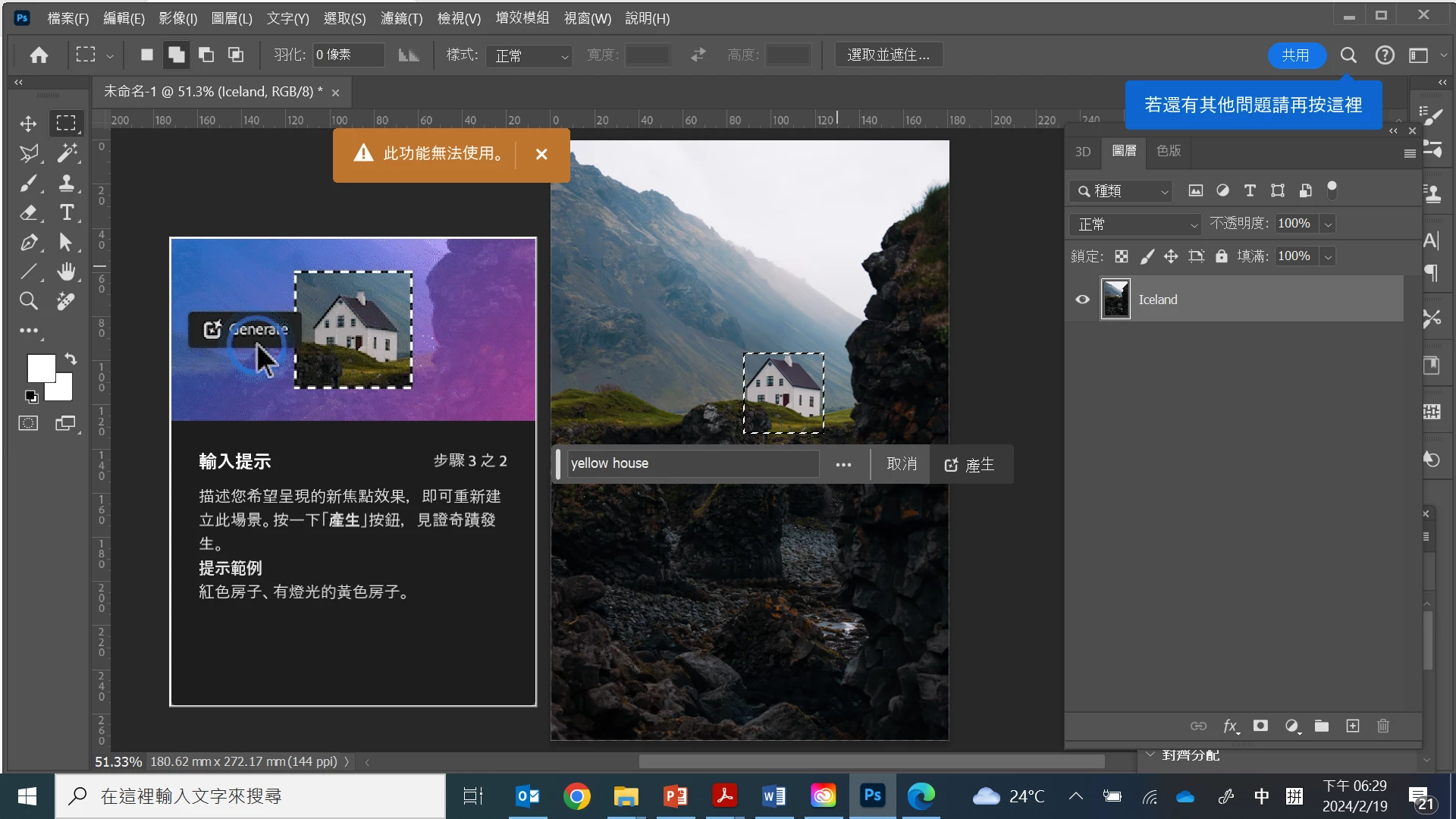This screenshot has height=819, width=1456.
Task: Click the Clone Stamp tool
Action: coord(67,183)
